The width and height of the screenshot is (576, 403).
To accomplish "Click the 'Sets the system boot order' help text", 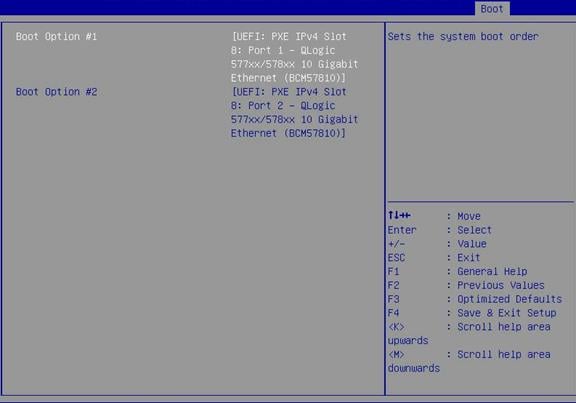I will click(463, 36).
